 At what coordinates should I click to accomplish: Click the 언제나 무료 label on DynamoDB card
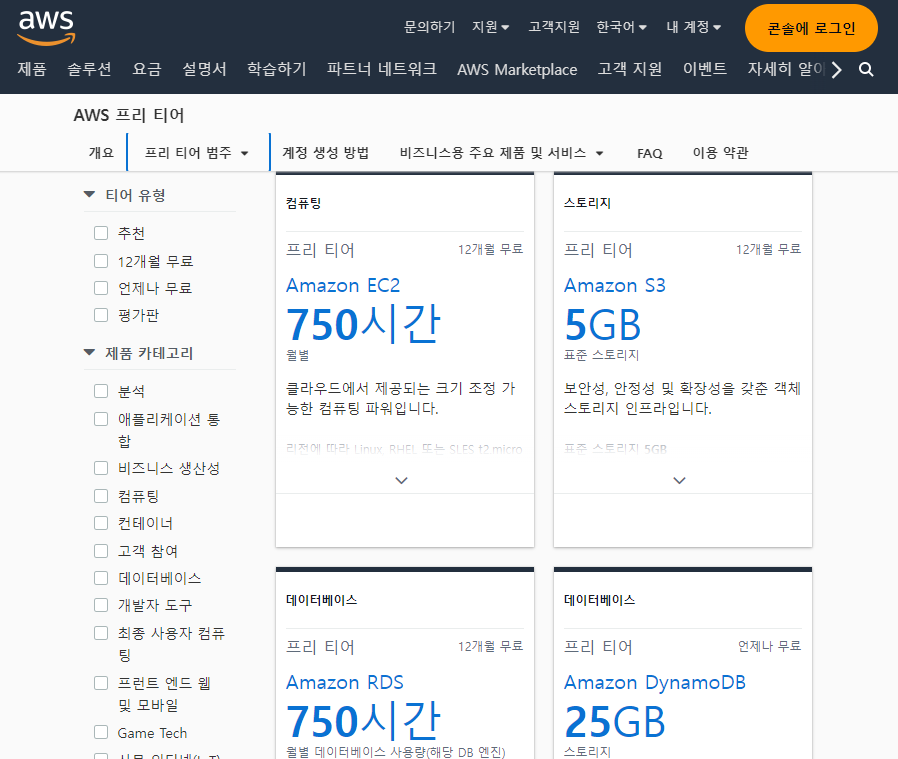click(769, 646)
